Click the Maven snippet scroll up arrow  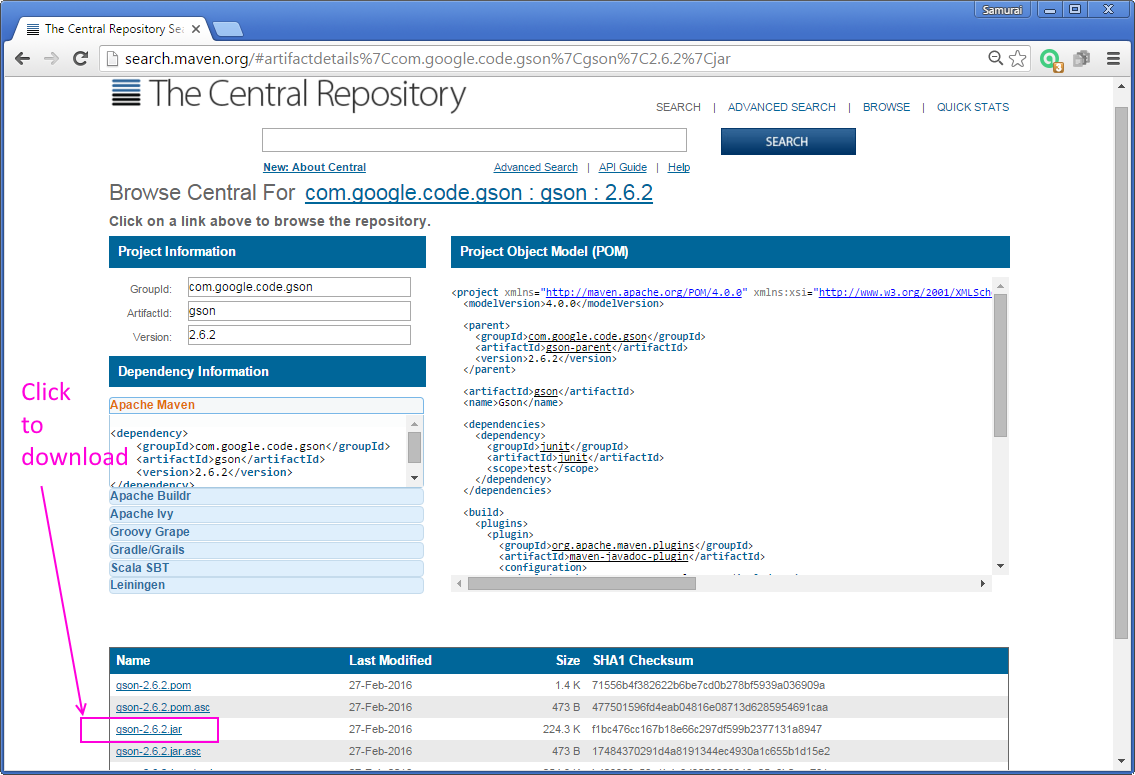point(414,424)
